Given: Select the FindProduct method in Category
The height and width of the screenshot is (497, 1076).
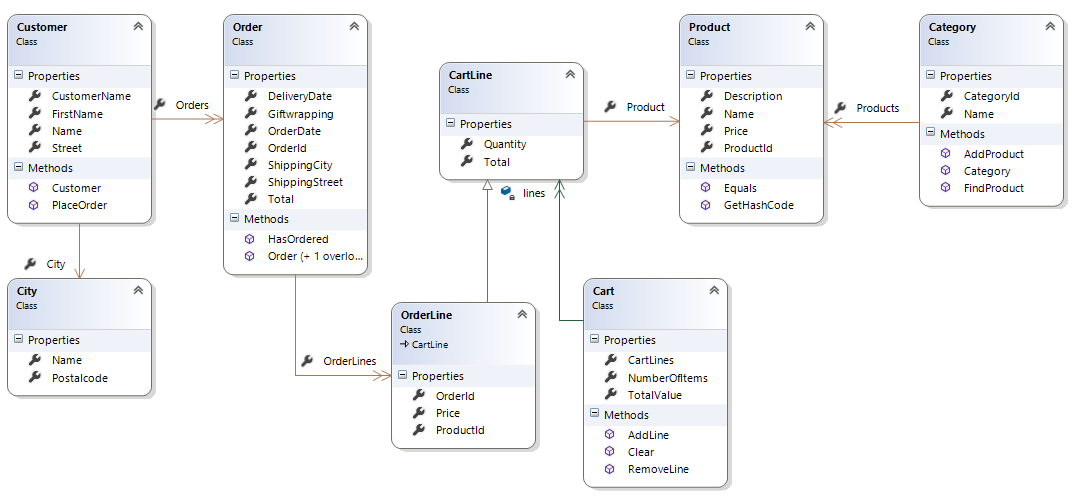Looking at the screenshot, I should [993, 188].
